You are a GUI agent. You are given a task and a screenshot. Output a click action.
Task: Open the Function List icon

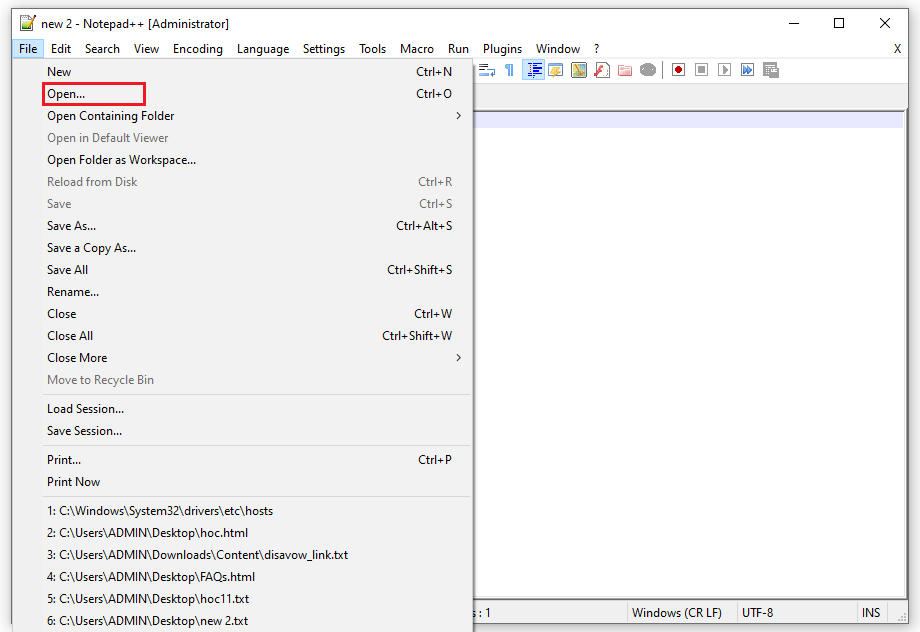[x=602, y=70]
